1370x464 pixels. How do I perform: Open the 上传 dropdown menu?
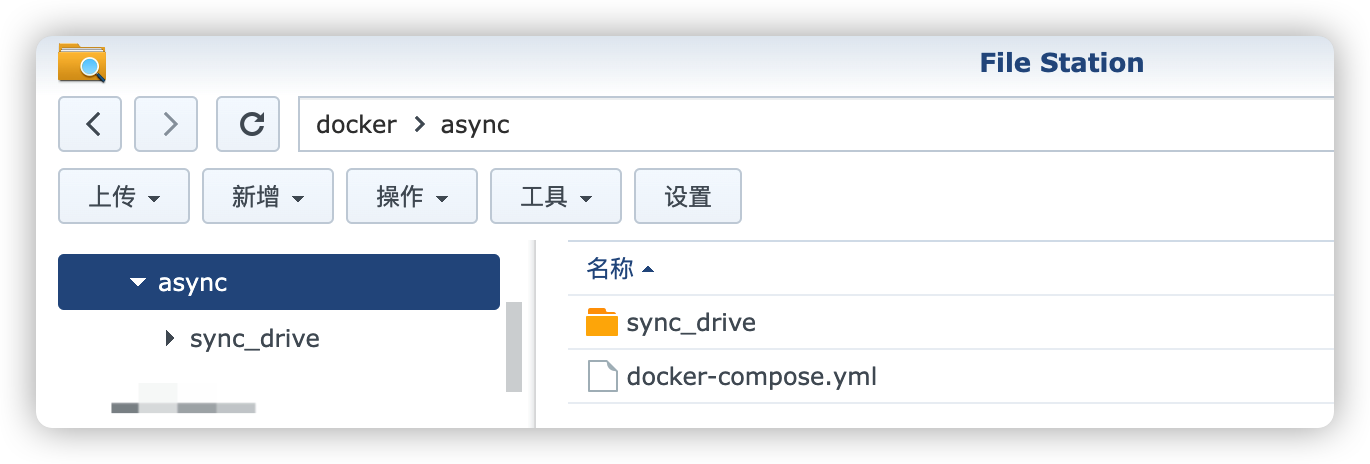124,196
